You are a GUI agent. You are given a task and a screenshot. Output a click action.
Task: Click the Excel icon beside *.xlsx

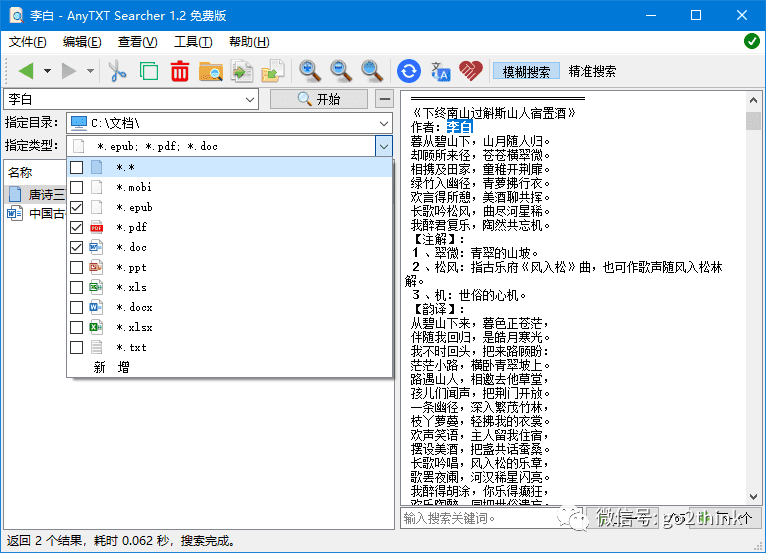pyautogui.click(x=96, y=327)
